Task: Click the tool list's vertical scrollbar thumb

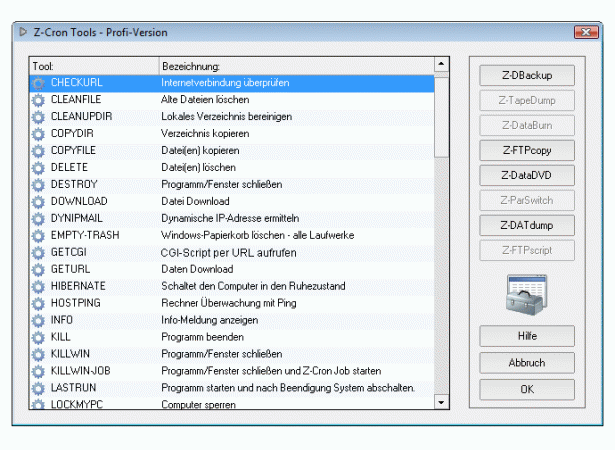Action: pyautogui.click(x=441, y=115)
